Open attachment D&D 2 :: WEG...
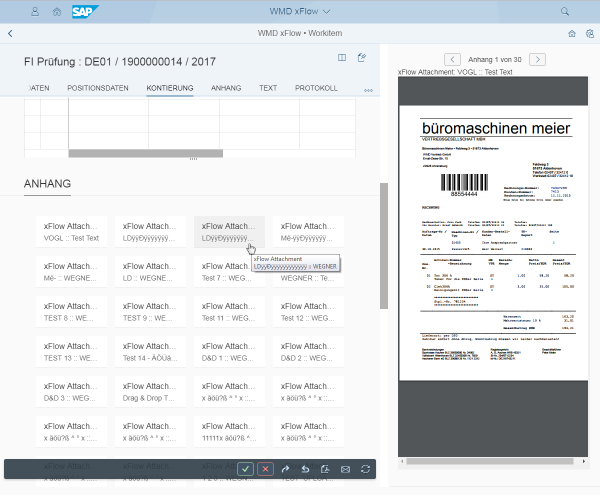Image resolution: width=600 pixels, height=495 pixels. point(308,352)
